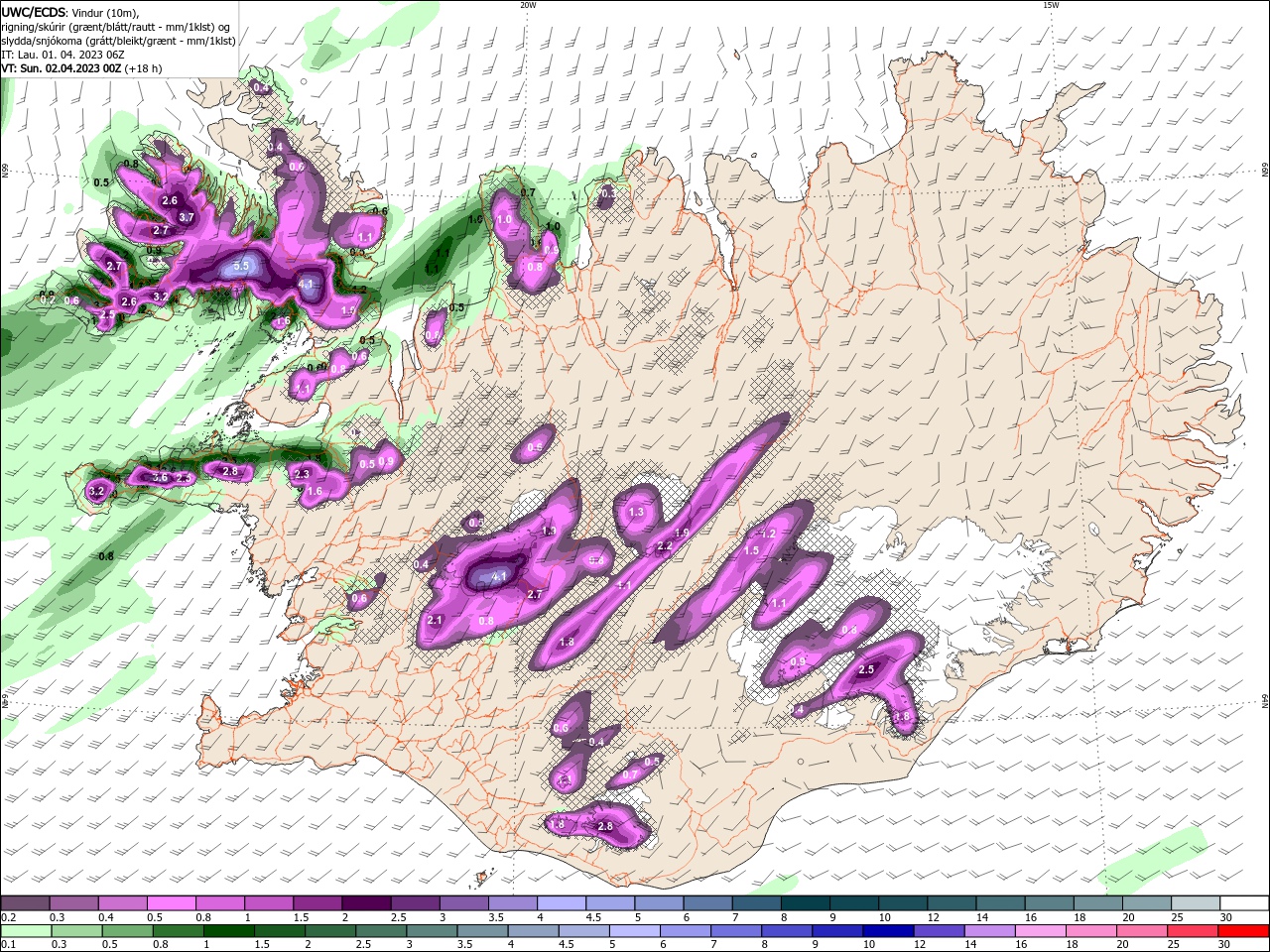The image size is (1270, 952).
Task: Click the 'IT: Lau. 01. 04. 2023 06Z' line
Action: [x=63, y=55]
